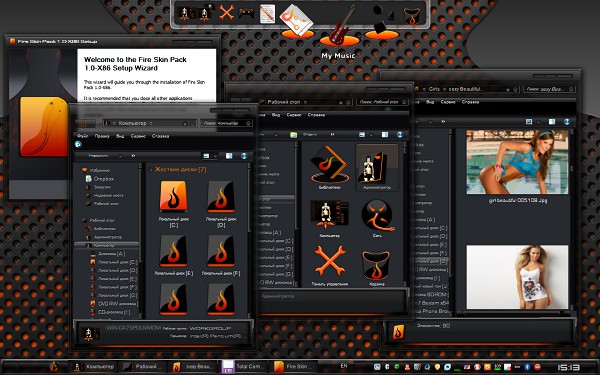
Task: Open the Библиотеки icon in Рабочий стол window
Action: click(329, 165)
